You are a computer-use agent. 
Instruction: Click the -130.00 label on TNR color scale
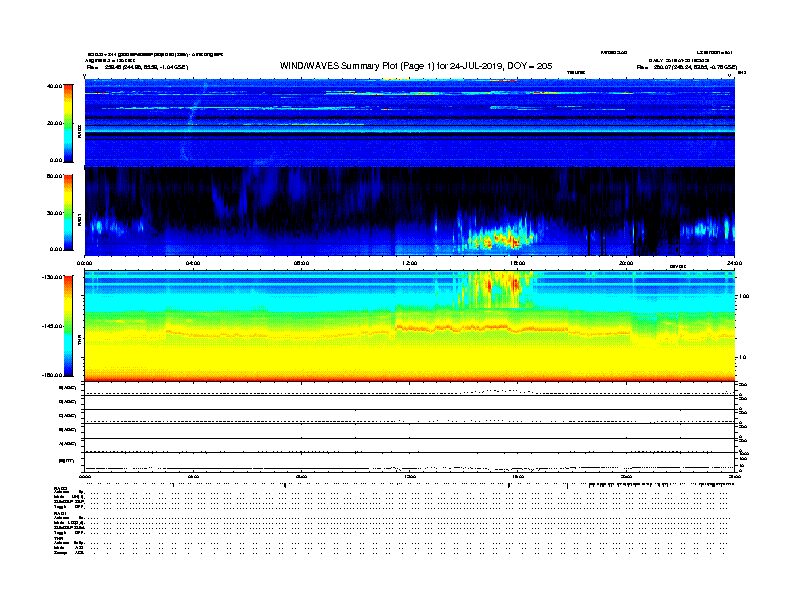(52, 277)
